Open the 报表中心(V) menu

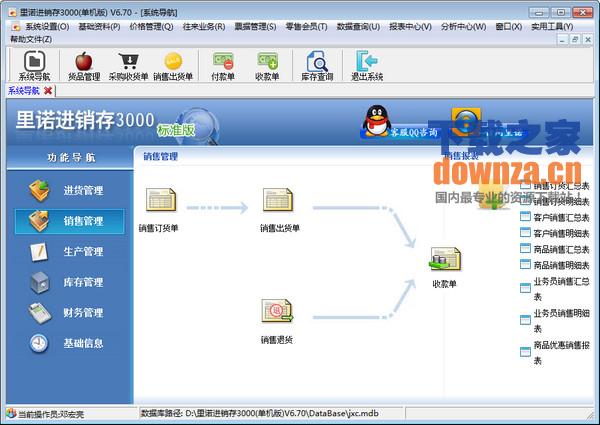tap(410, 26)
